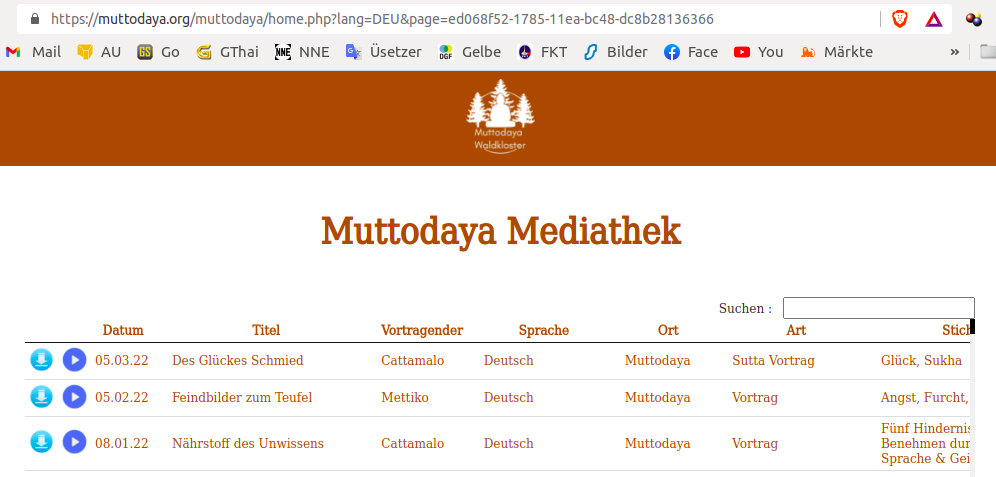Download the 'Feindbilder zum Teufel' recording

point(41,397)
